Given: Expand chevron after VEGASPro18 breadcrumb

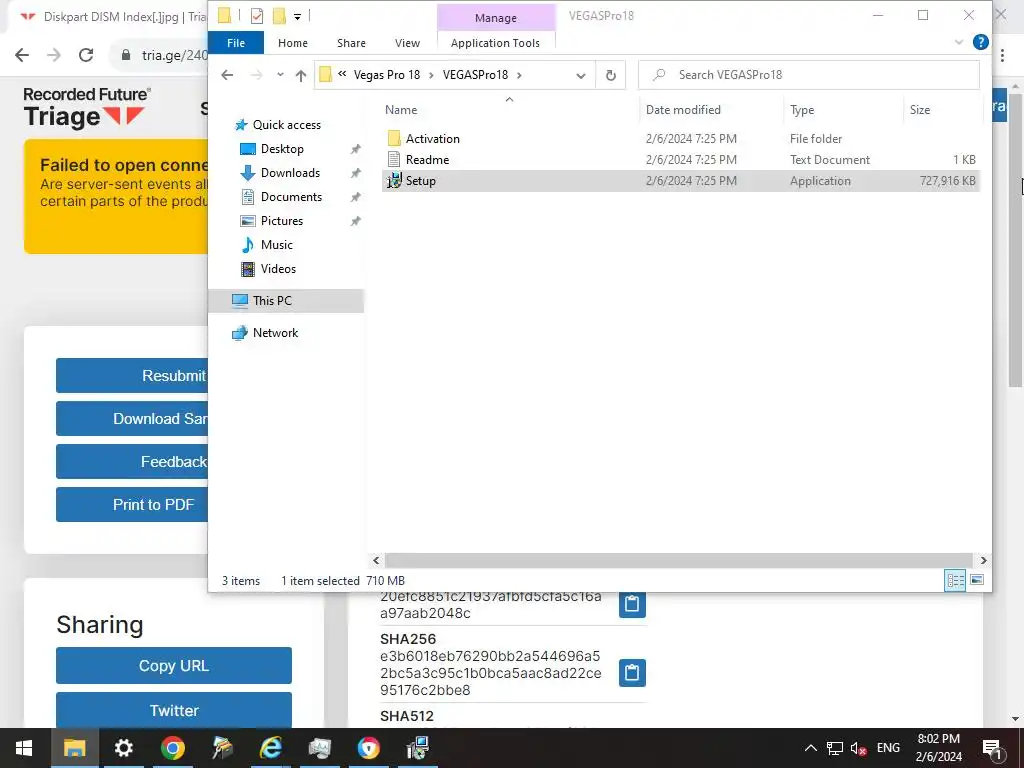Looking at the screenshot, I should 519,75.
